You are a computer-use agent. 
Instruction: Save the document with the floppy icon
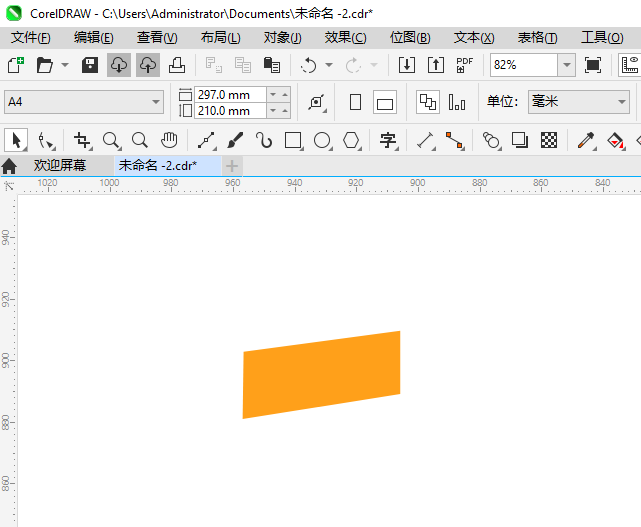coord(90,65)
